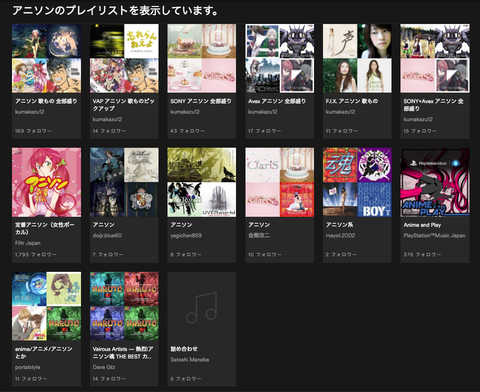Open the yagichan859 profile link
The height and width of the screenshot is (392, 480).
pos(186,235)
